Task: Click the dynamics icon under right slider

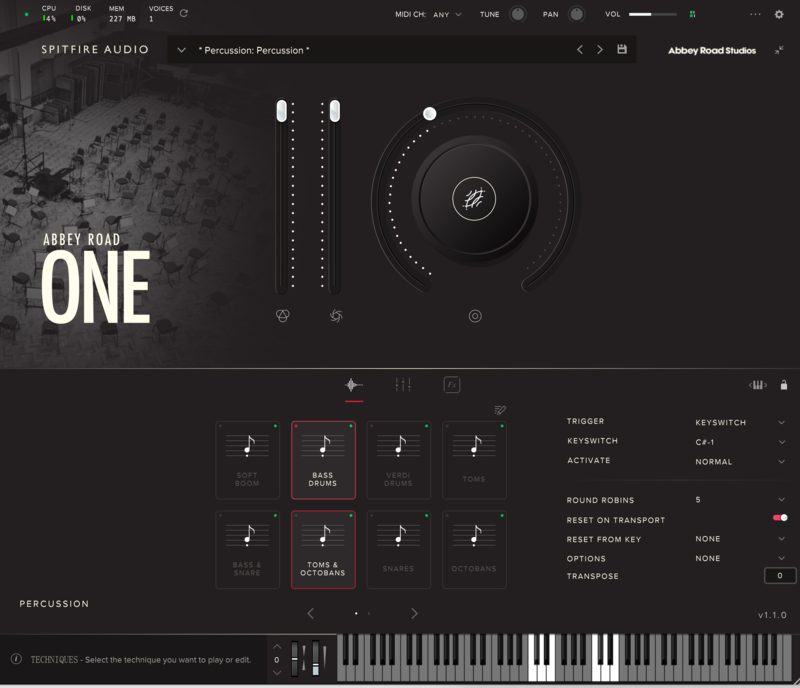Action: click(x=336, y=316)
